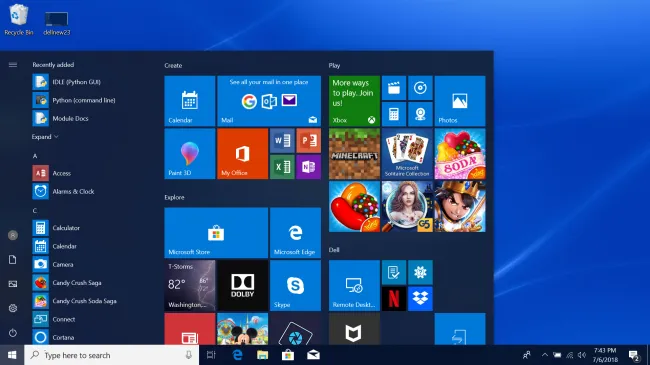
Task: Open the Power options button
Action: click(x=13, y=333)
